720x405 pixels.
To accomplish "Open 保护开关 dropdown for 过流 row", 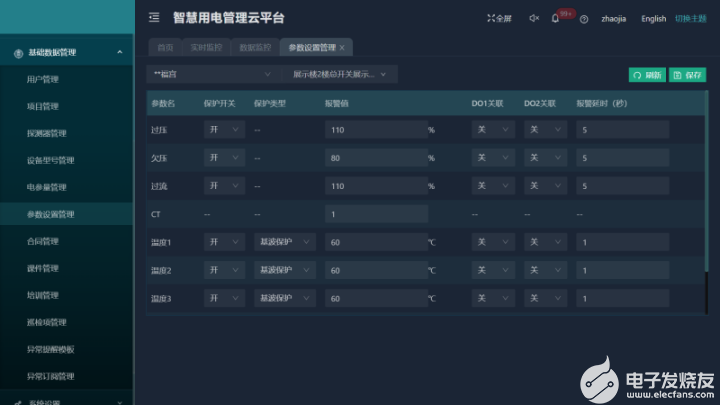I will click(224, 186).
